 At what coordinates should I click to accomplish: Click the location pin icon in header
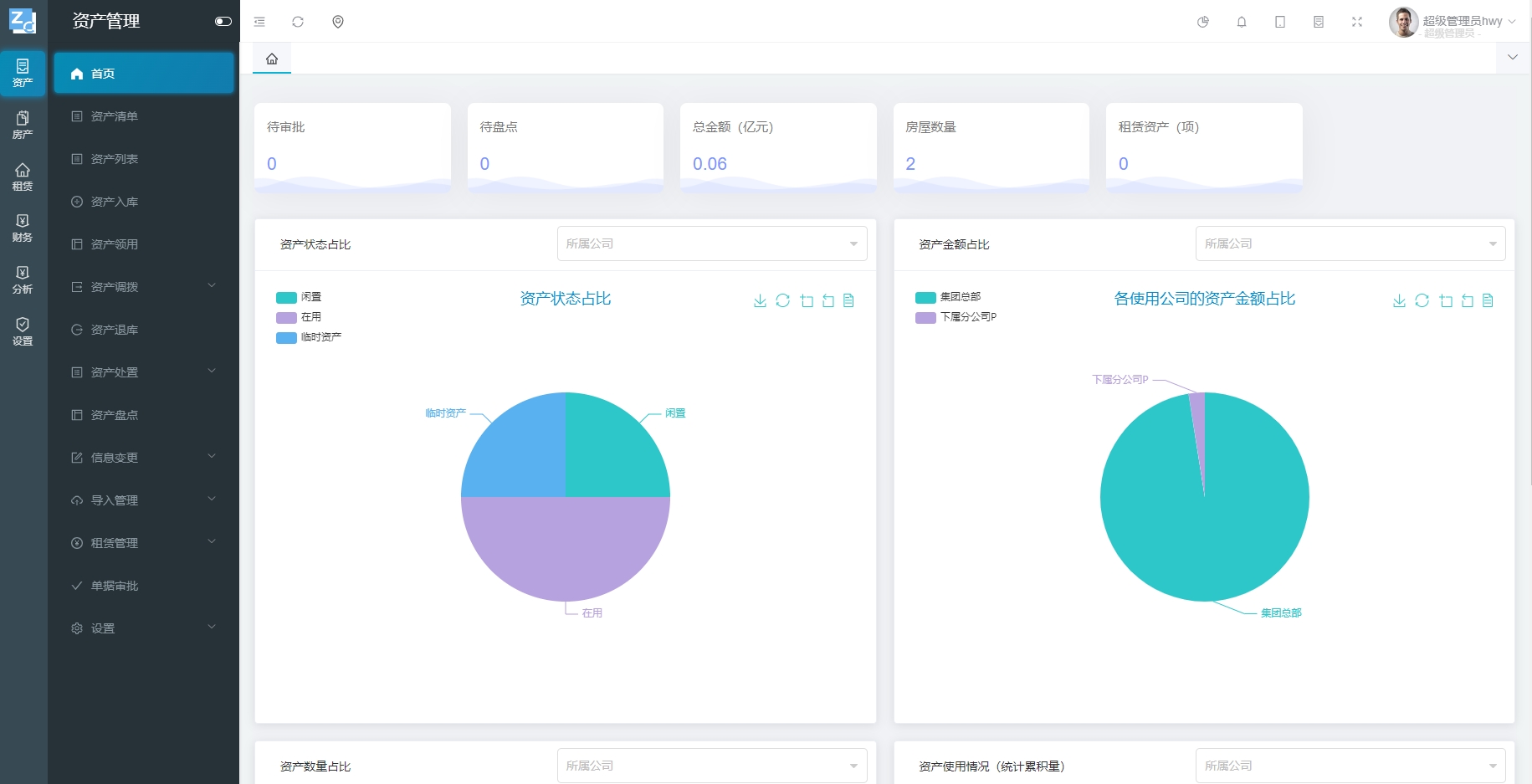coord(338,22)
